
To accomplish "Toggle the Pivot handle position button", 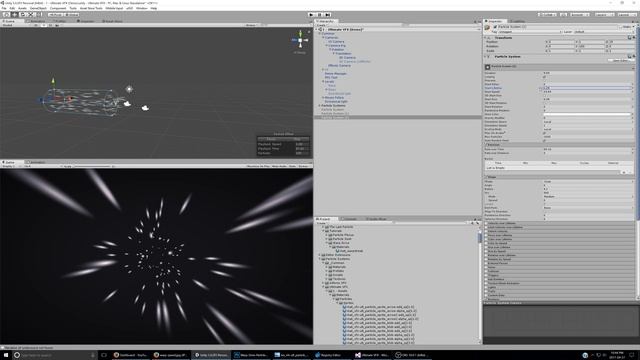I will (x=56, y=15).
